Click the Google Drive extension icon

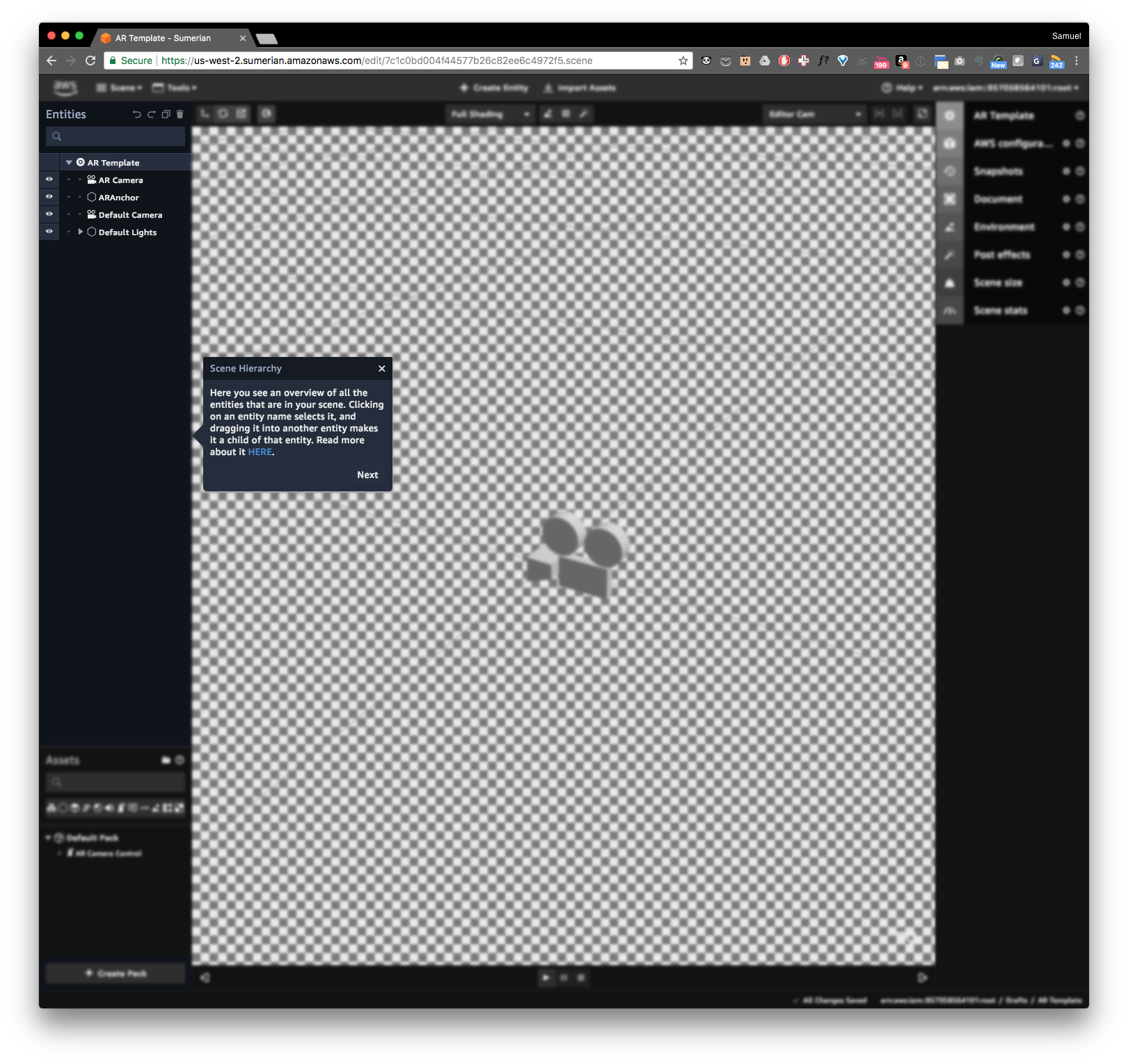[x=765, y=61]
